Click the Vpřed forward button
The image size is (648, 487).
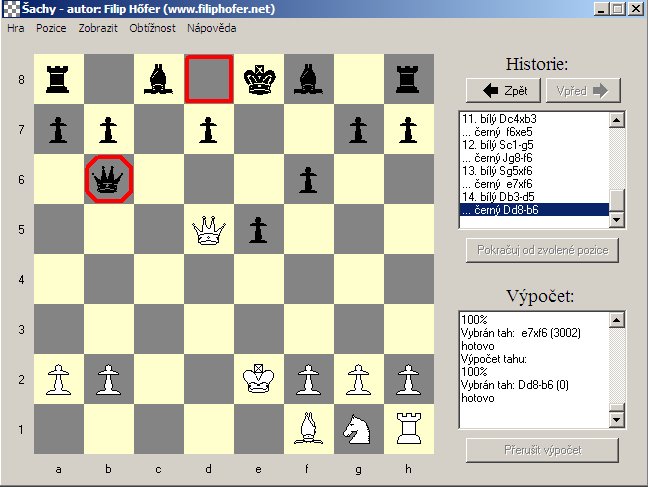pyautogui.click(x=583, y=91)
